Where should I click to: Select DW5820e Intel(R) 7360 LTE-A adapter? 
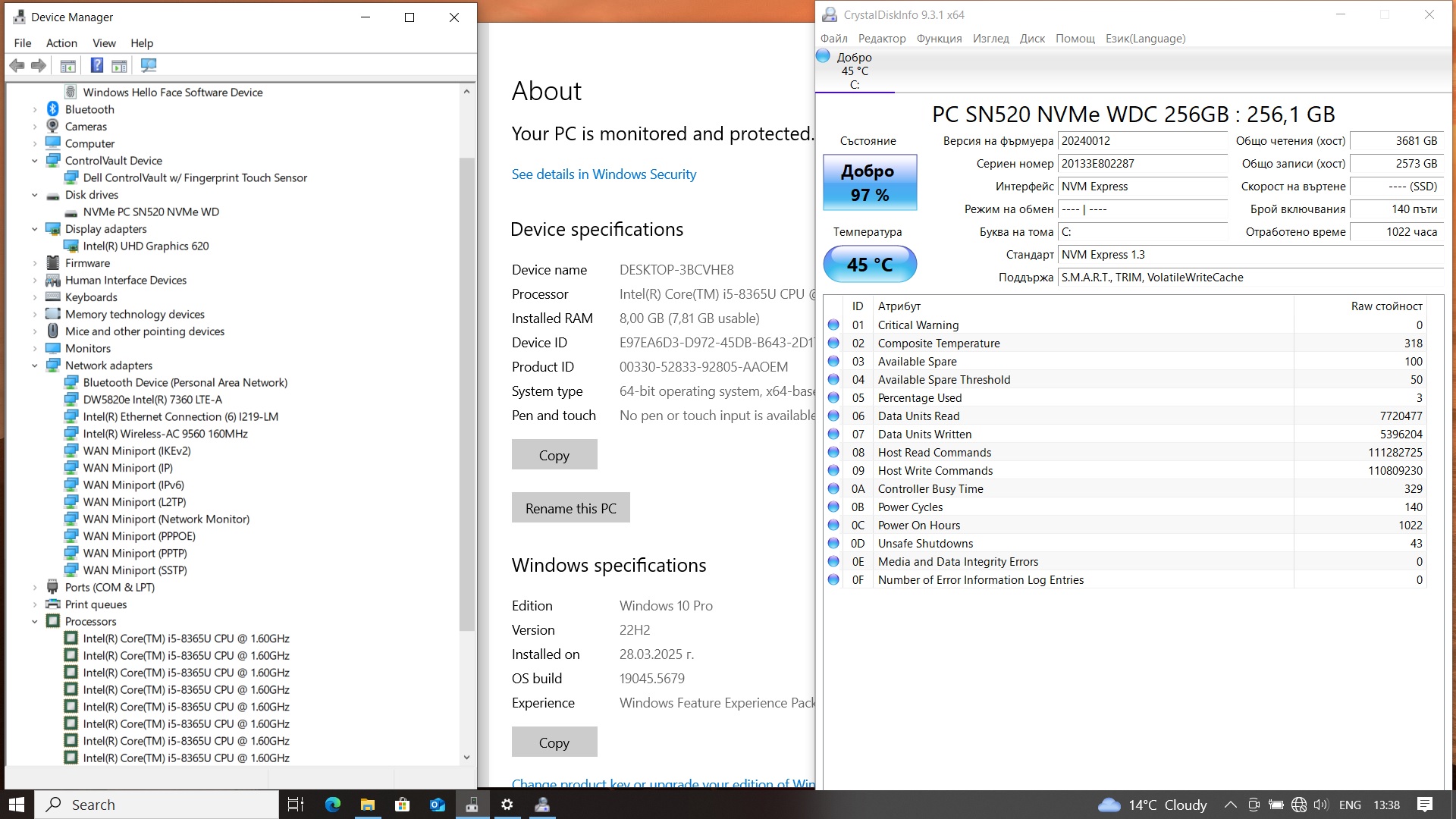pyautogui.click(x=152, y=400)
